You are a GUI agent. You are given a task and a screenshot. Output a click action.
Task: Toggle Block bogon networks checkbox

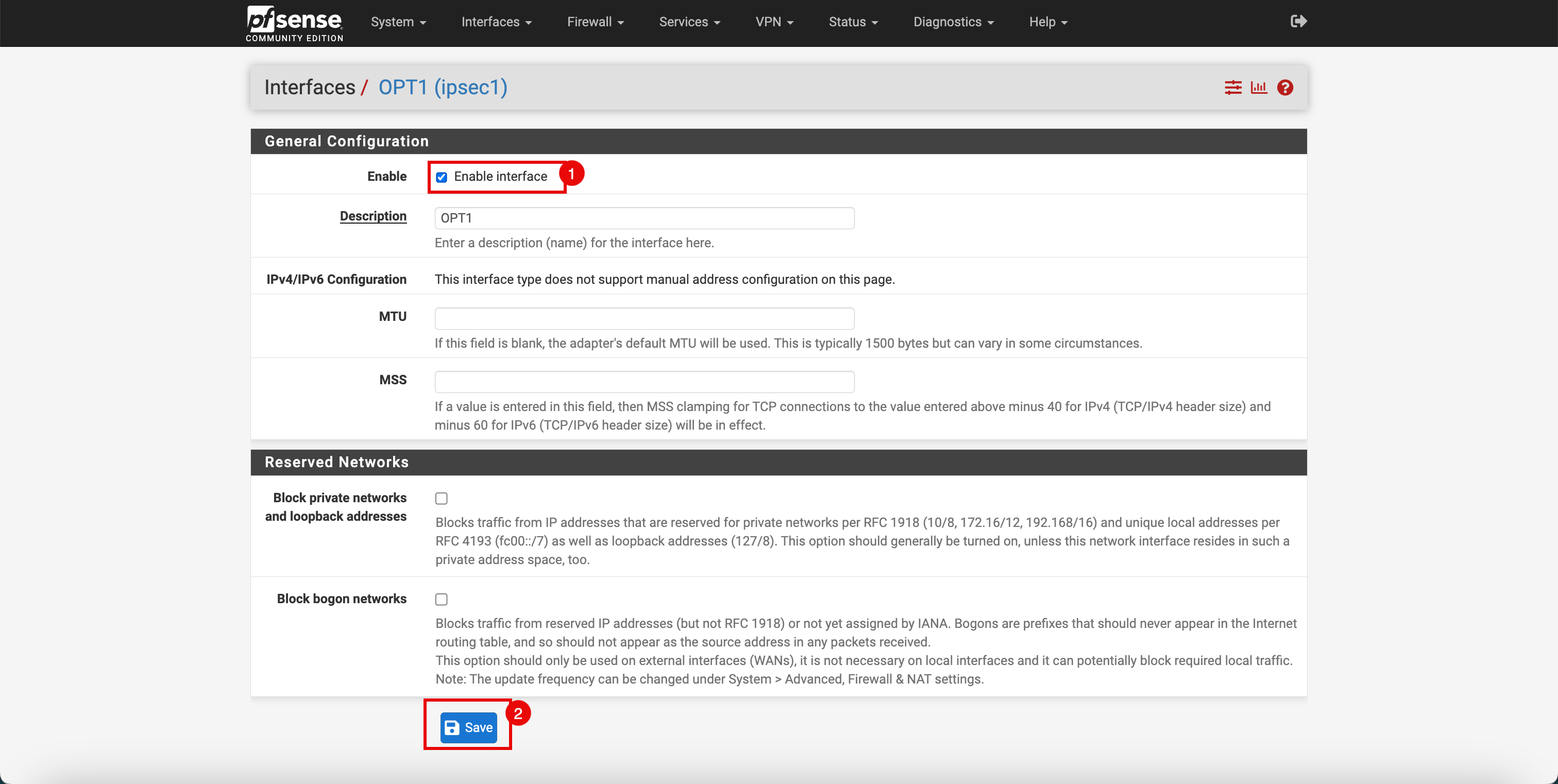pyautogui.click(x=441, y=598)
